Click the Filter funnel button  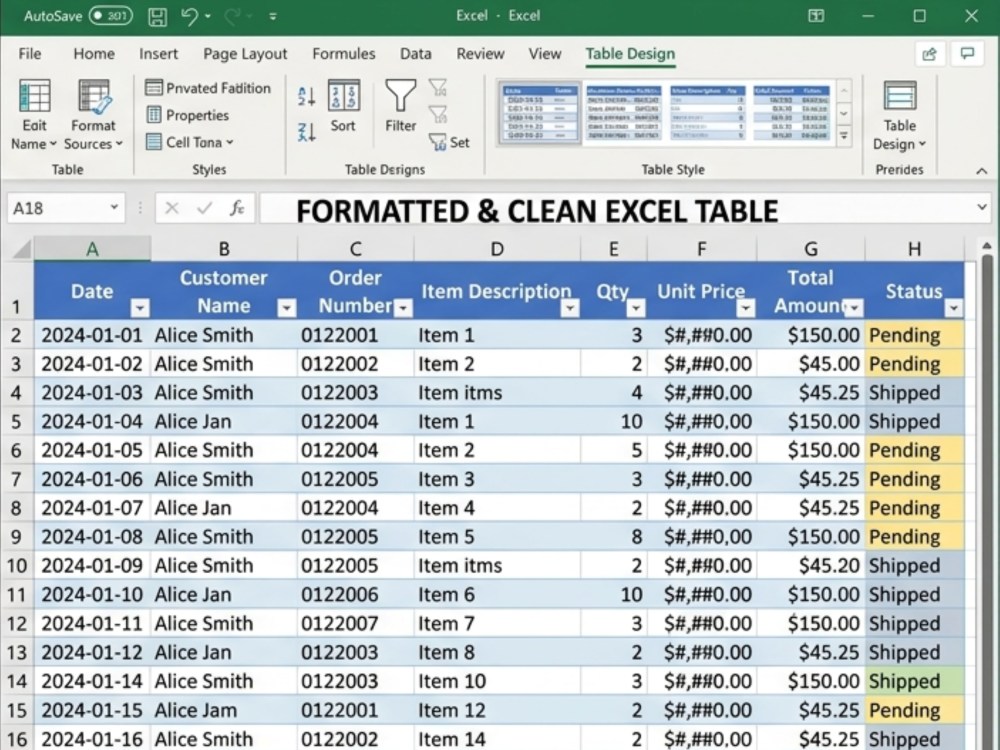[x=401, y=106]
